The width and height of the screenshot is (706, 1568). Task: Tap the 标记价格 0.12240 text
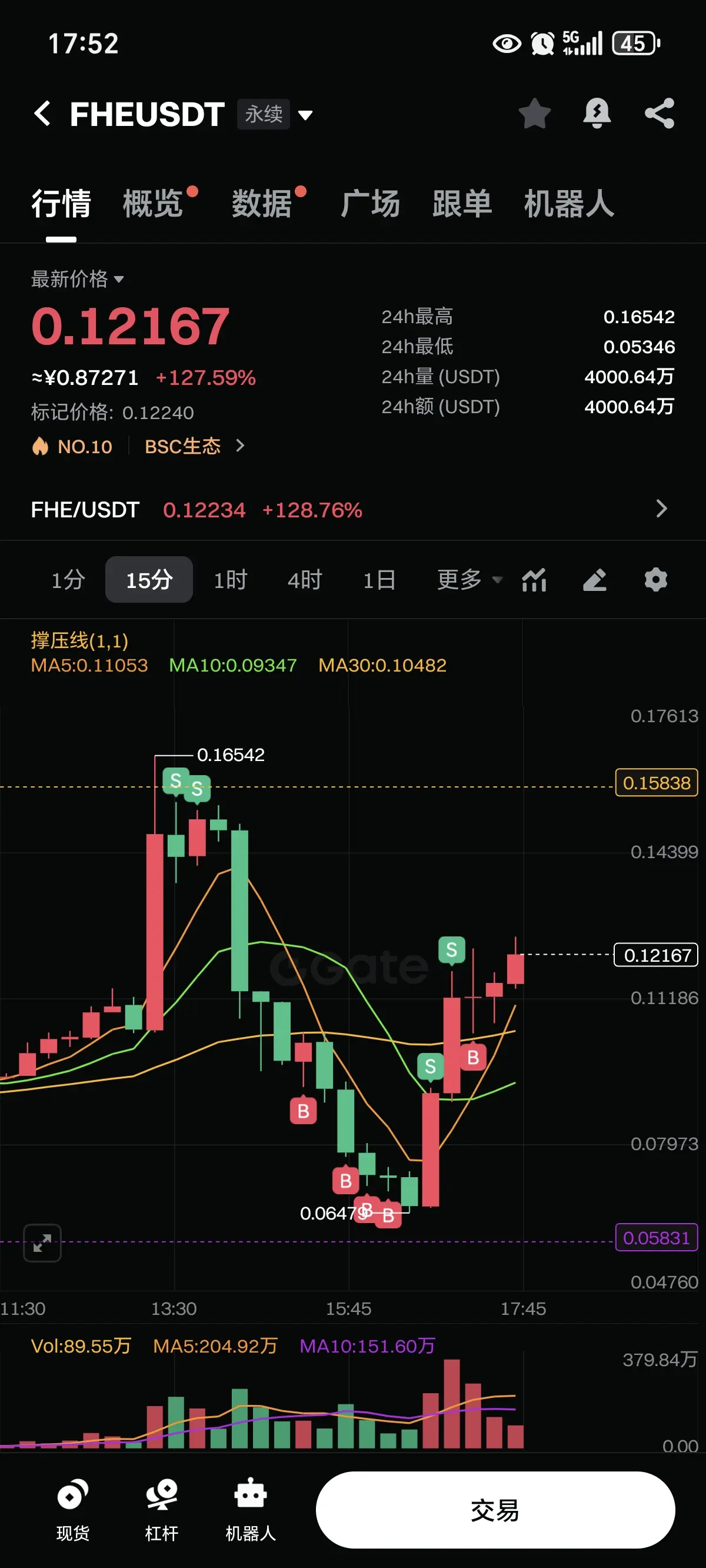tap(112, 412)
